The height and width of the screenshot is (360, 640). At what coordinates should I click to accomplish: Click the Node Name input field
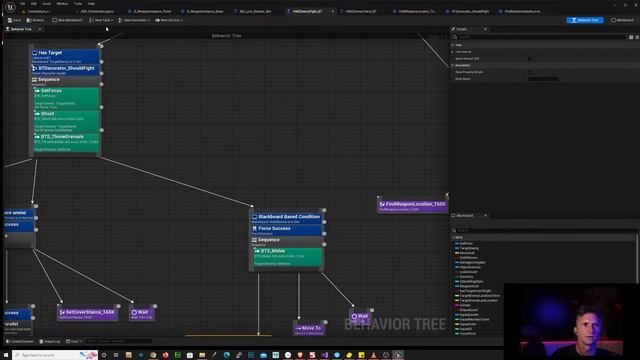click(x=543, y=79)
